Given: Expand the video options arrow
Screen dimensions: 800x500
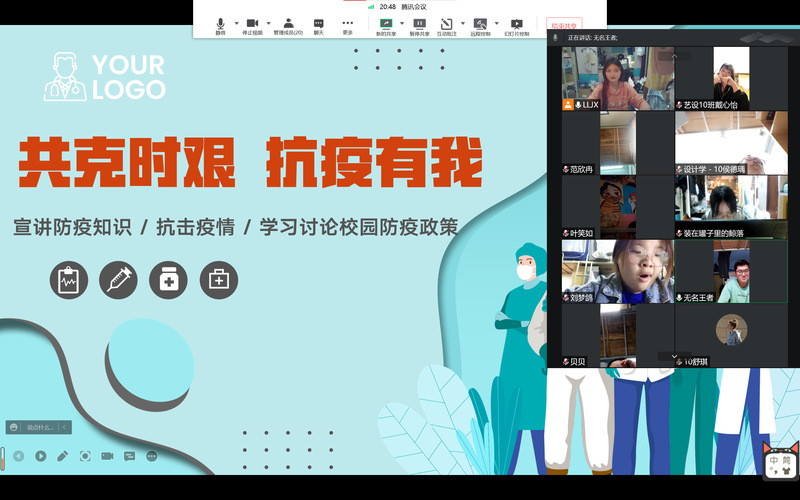Looking at the screenshot, I should (x=269, y=23).
